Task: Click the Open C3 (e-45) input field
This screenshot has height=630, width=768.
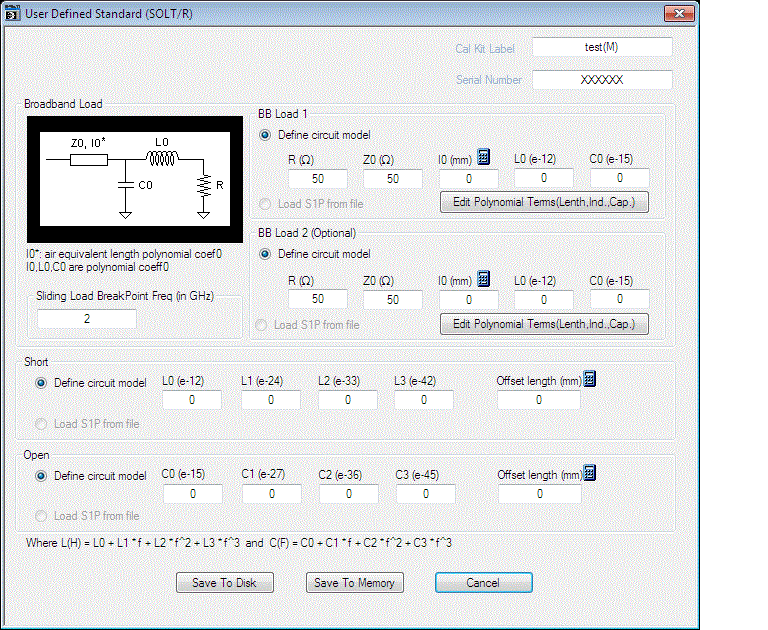Action: [424, 494]
